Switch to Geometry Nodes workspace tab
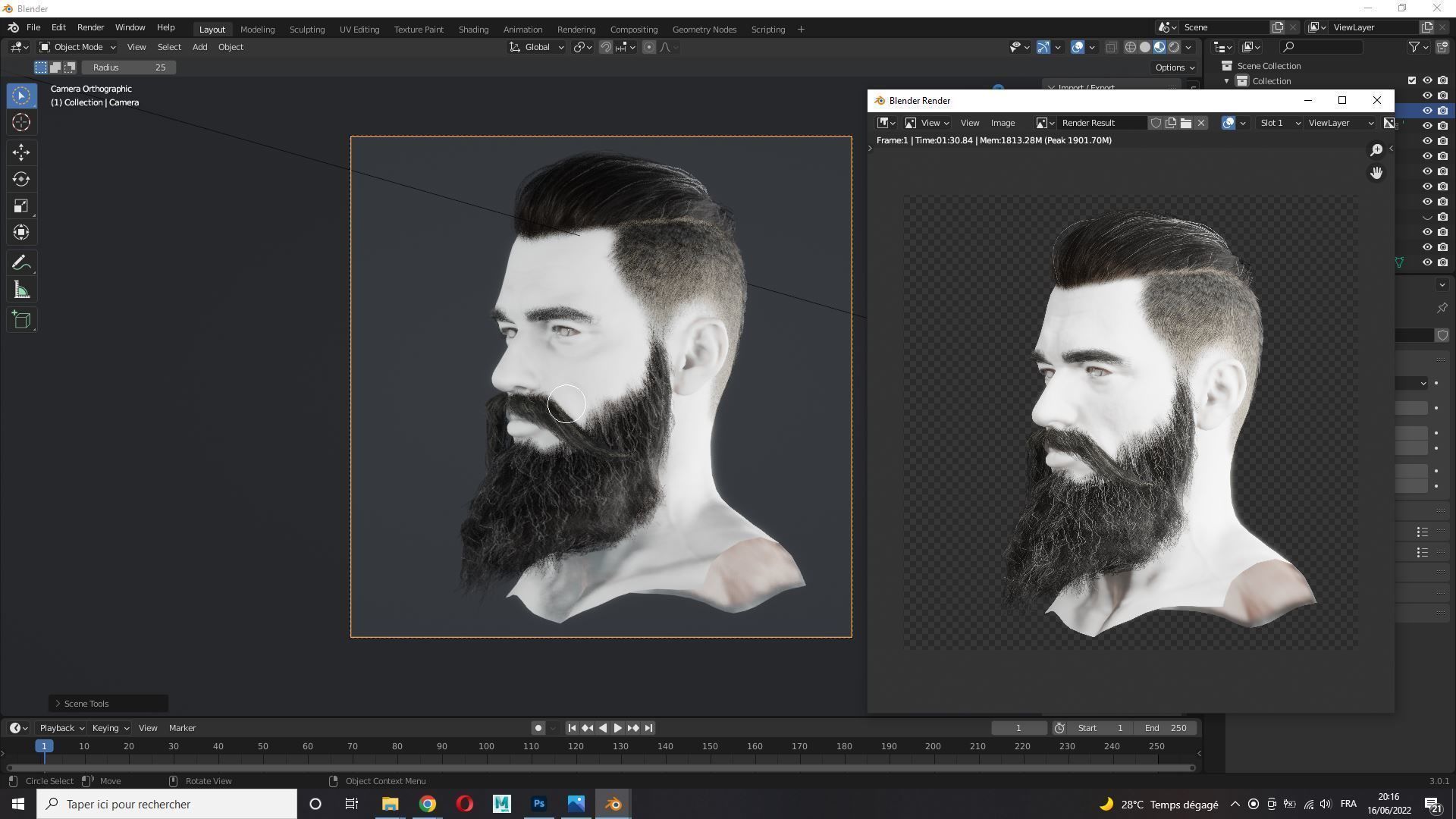The height and width of the screenshot is (819, 1456). pos(704,29)
